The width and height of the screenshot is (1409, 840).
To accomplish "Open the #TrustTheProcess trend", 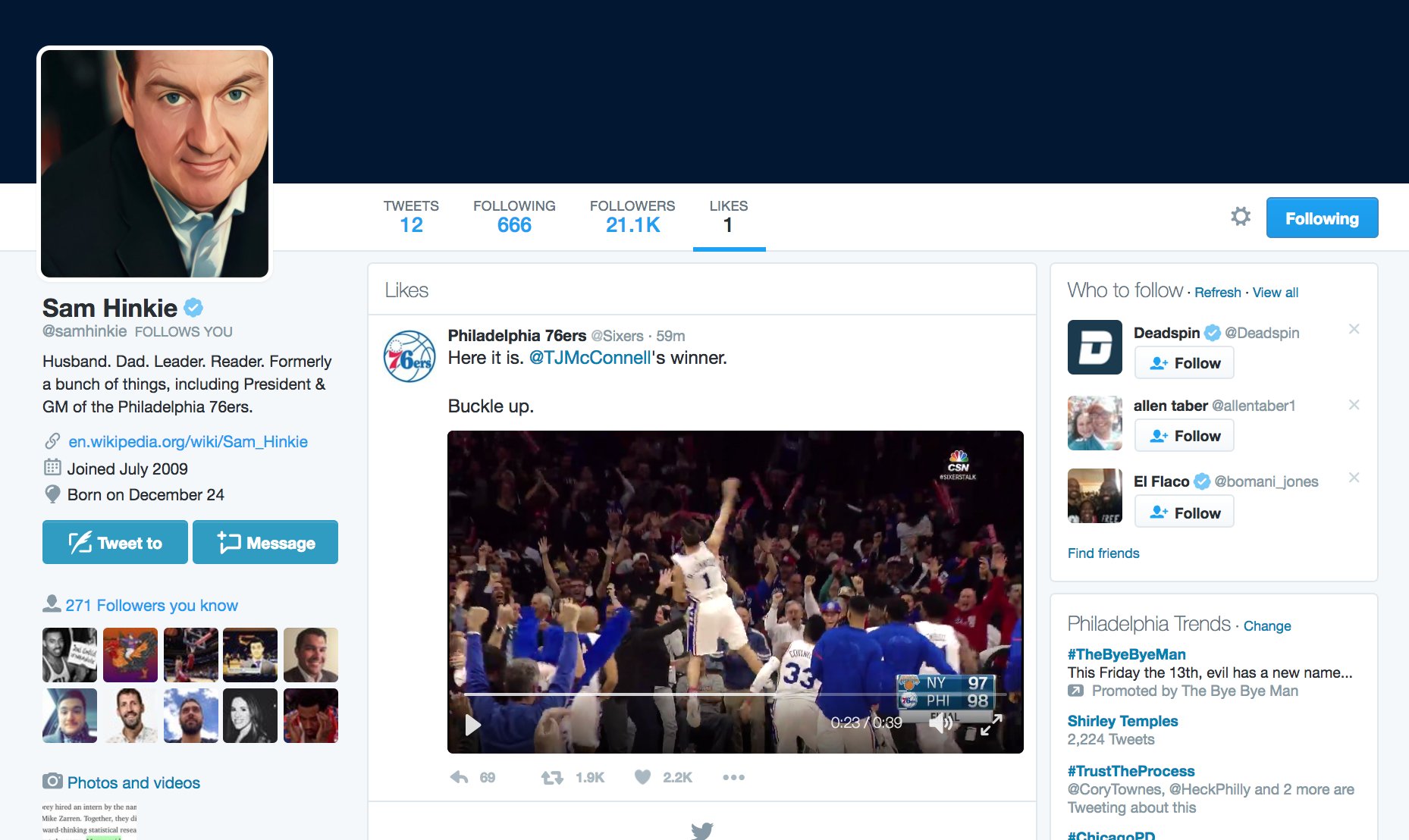I will point(1131,771).
